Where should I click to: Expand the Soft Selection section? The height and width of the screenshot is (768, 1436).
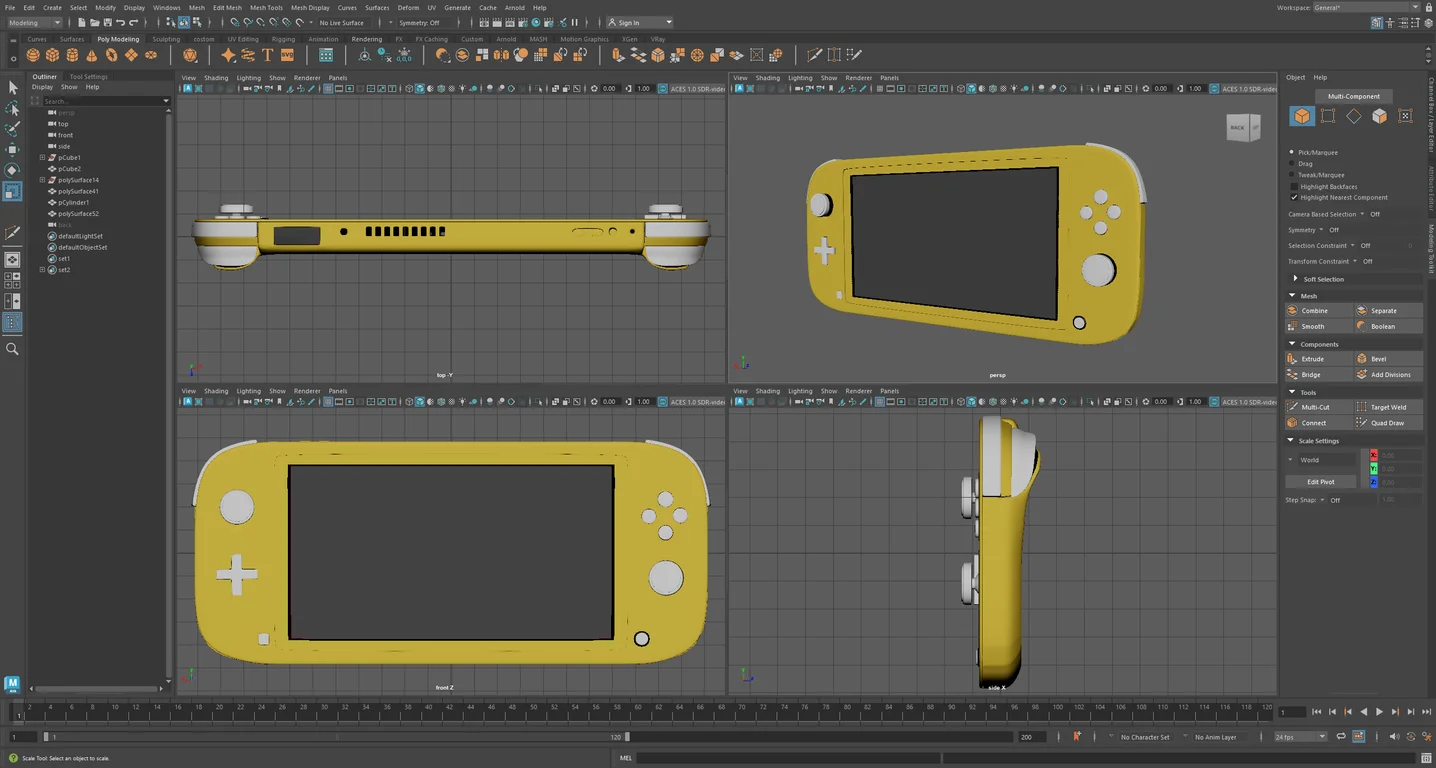pyautogui.click(x=1323, y=279)
